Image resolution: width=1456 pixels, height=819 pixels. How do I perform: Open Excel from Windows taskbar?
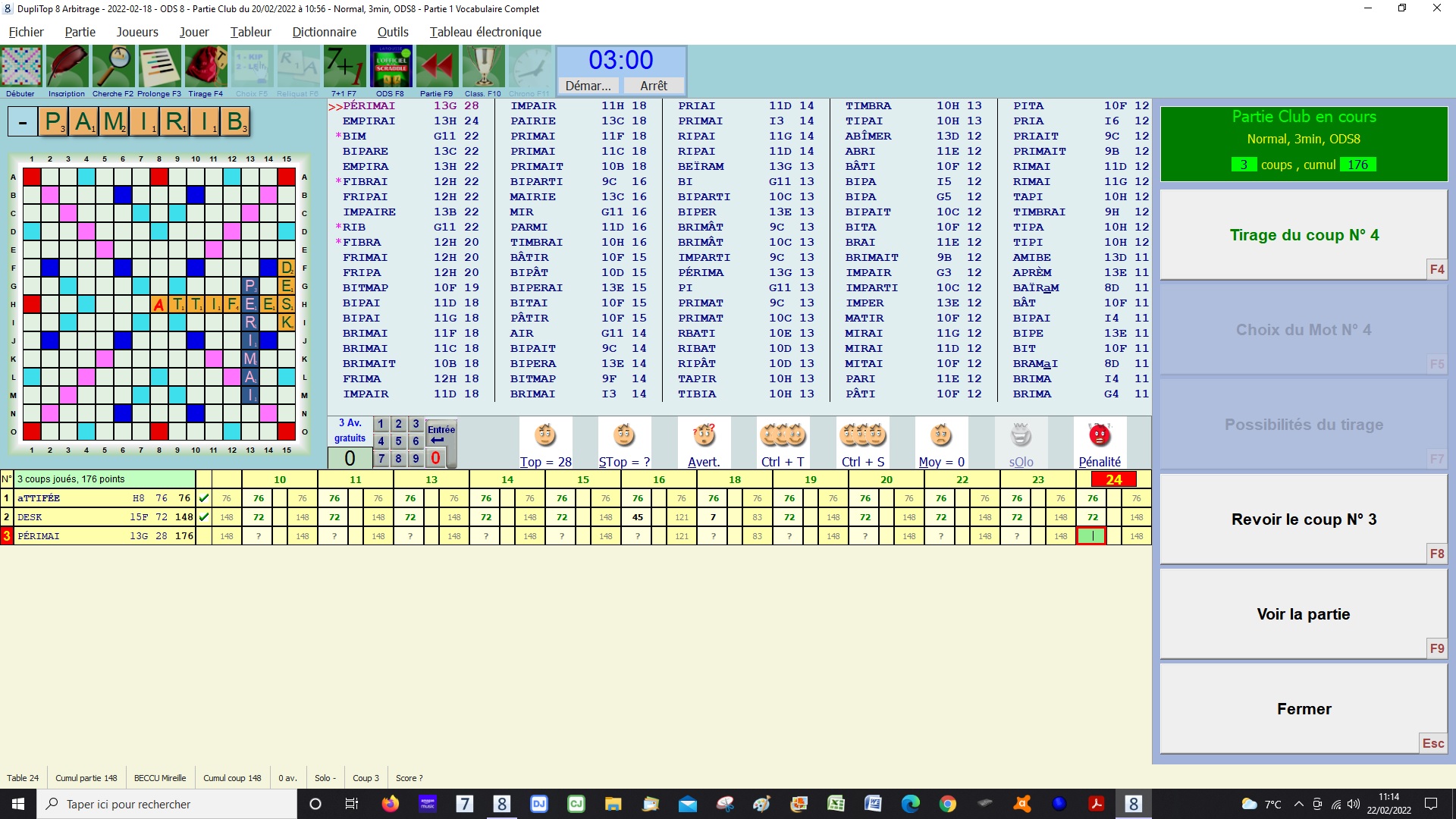coord(836,804)
